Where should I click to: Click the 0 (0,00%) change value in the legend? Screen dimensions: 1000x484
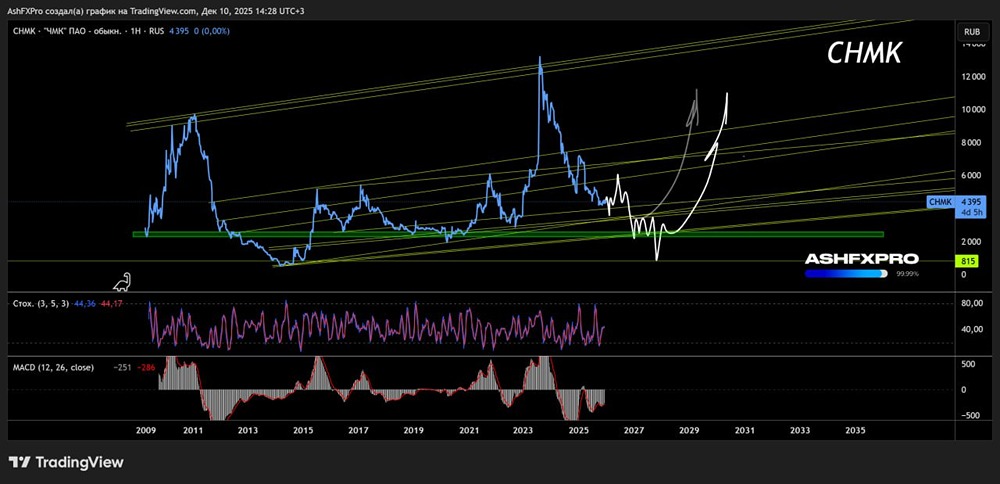(213, 31)
